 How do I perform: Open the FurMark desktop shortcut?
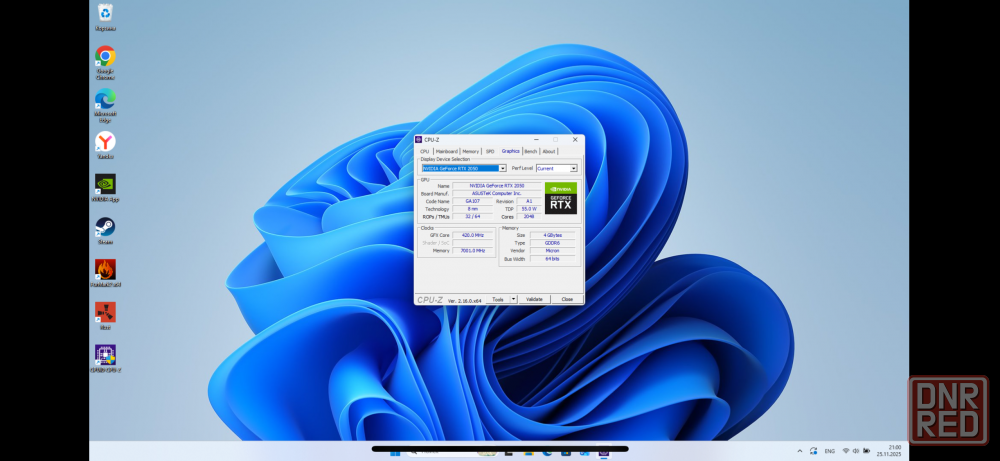[x=105, y=270]
